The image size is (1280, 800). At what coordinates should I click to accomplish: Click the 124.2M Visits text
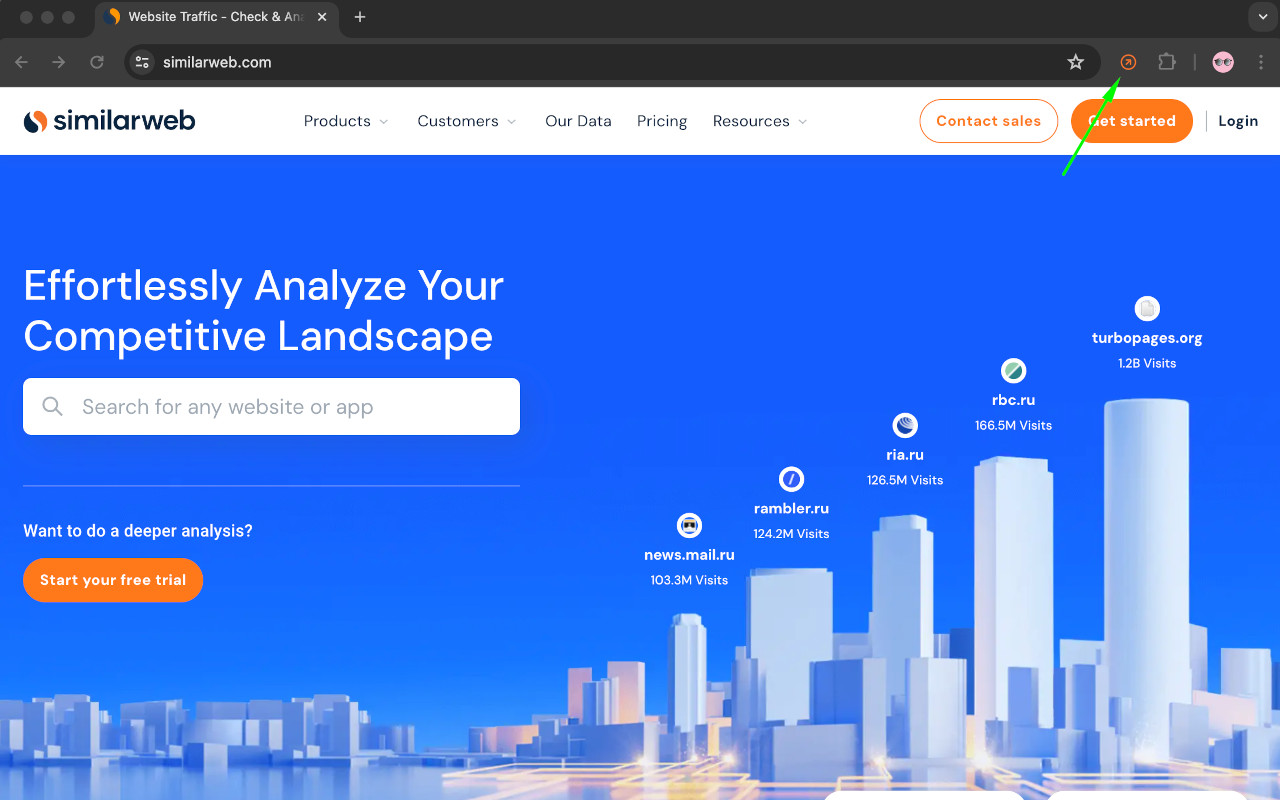coord(791,533)
